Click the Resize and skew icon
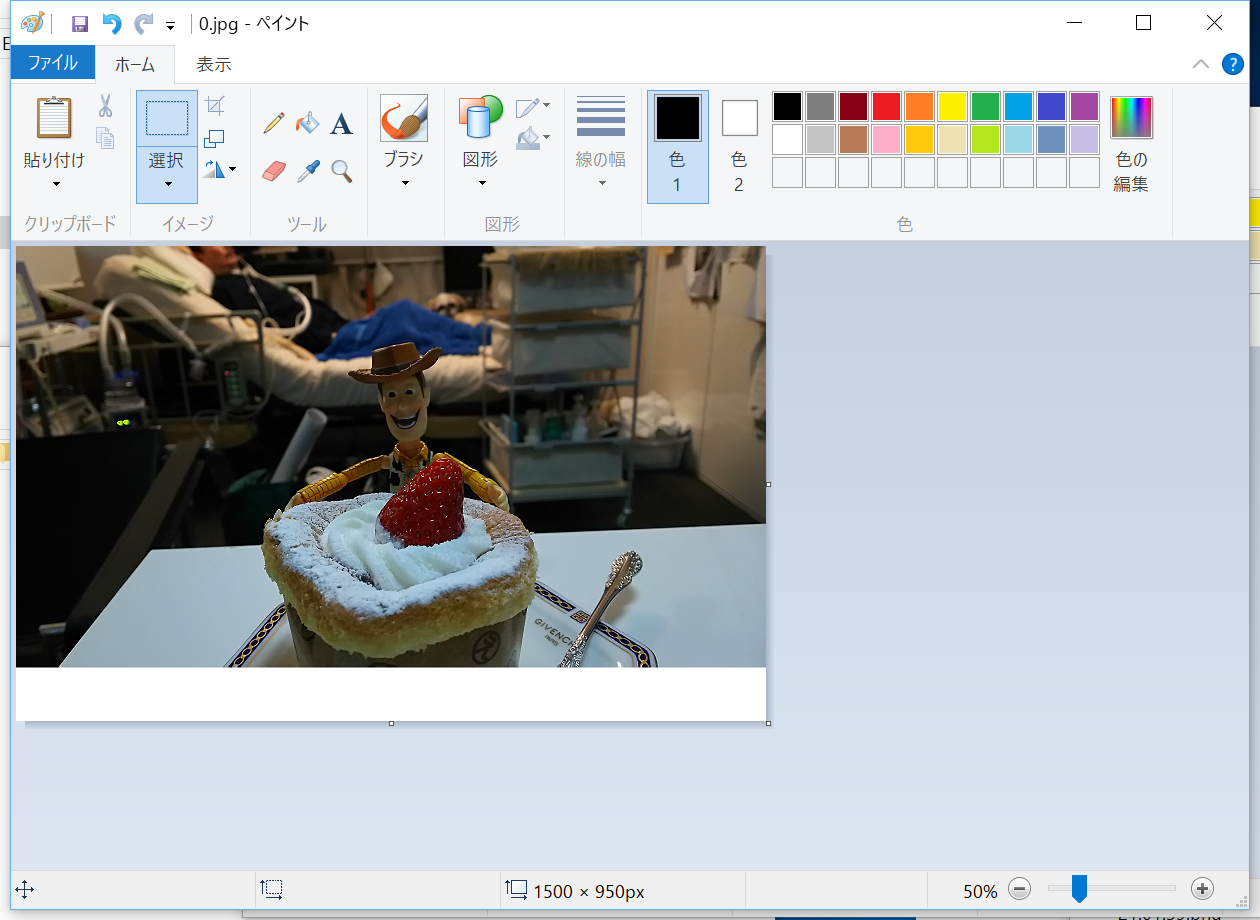This screenshot has width=1260, height=920. 214,138
